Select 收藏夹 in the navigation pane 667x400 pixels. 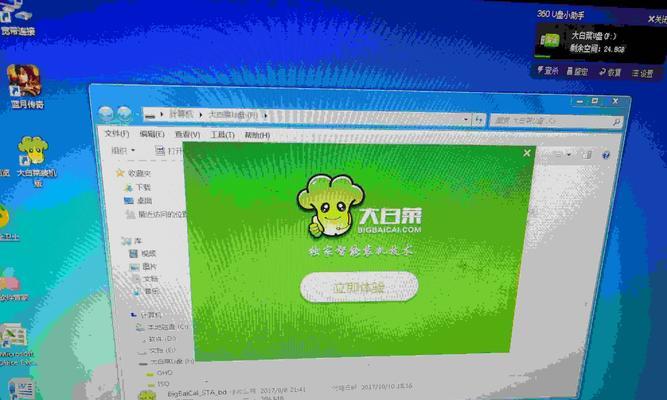pos(134,173)
